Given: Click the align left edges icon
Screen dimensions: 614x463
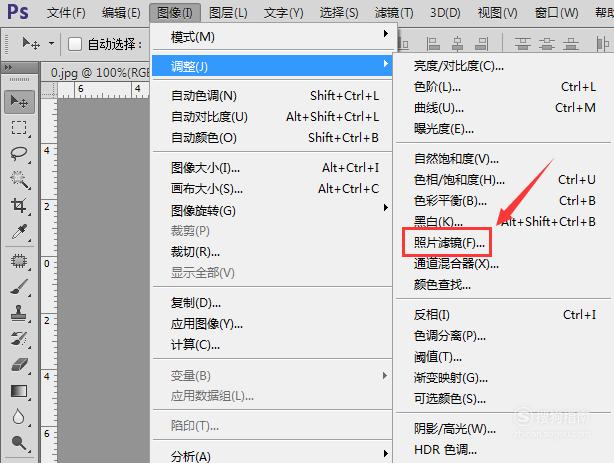Looking at the screenshot, I should tap(433, 43).
